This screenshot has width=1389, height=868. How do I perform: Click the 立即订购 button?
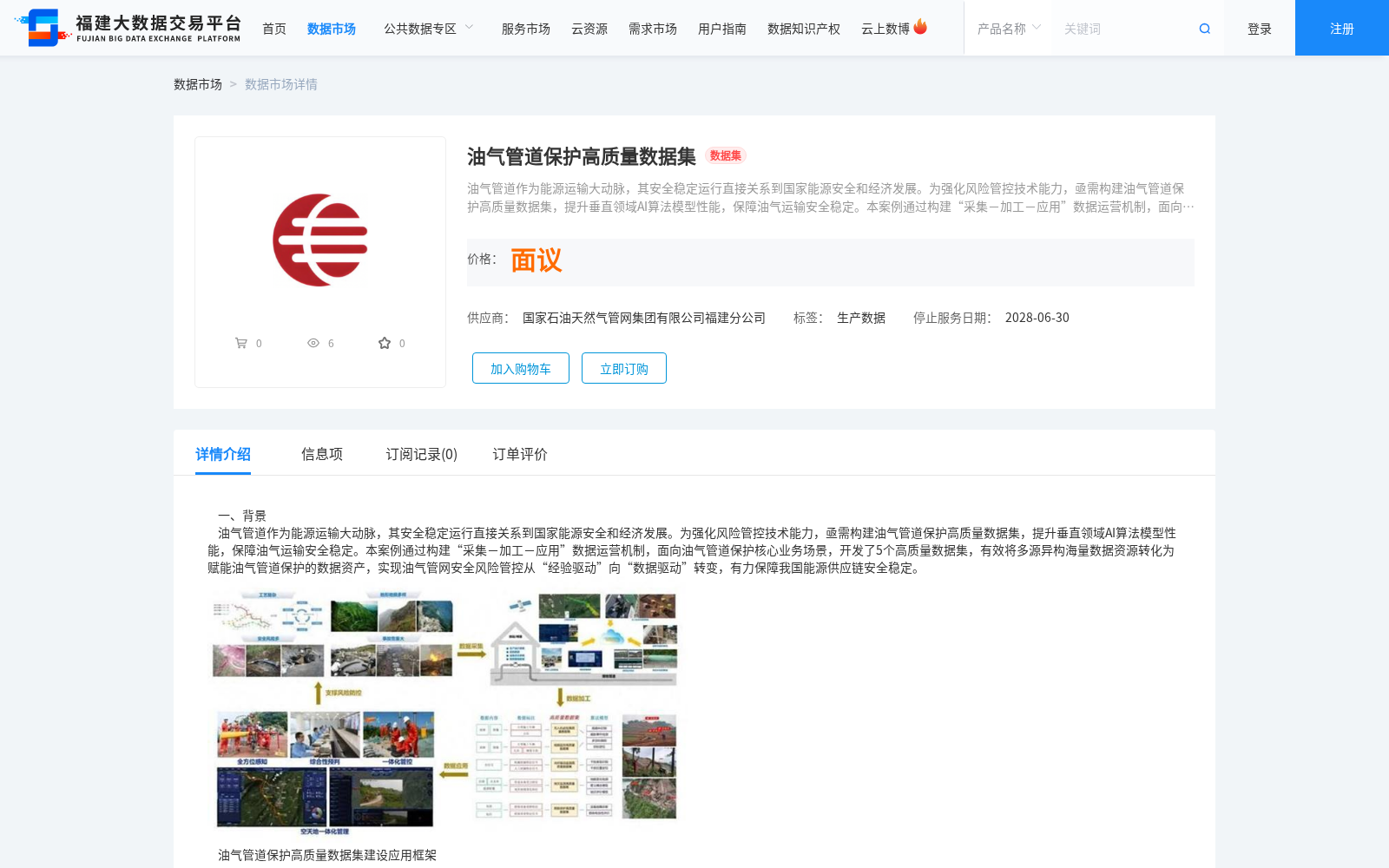[x=624, y=368]
